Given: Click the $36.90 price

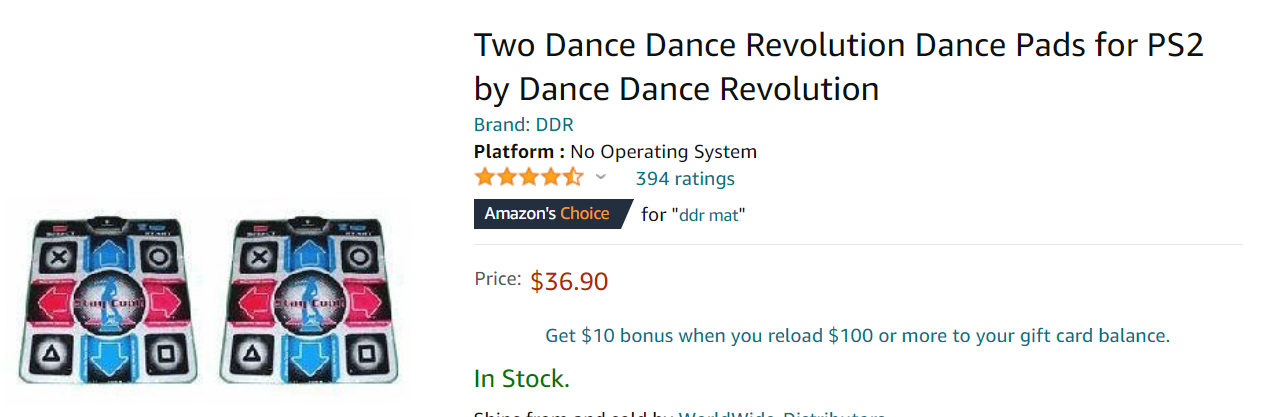Looking at the screenshot, I should click(569, 282).
